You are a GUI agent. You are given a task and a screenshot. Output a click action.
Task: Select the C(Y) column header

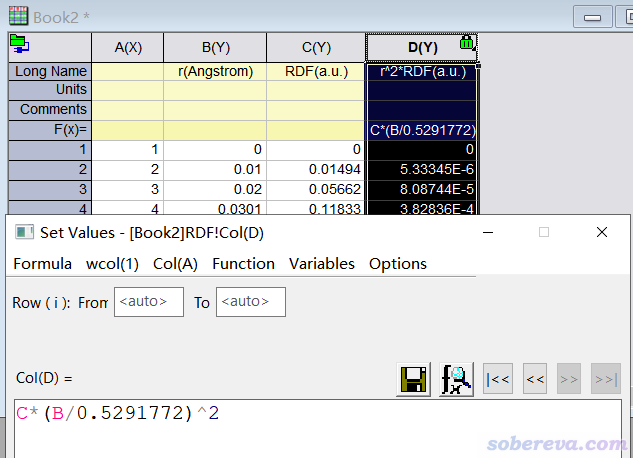[x=316, y=48]
